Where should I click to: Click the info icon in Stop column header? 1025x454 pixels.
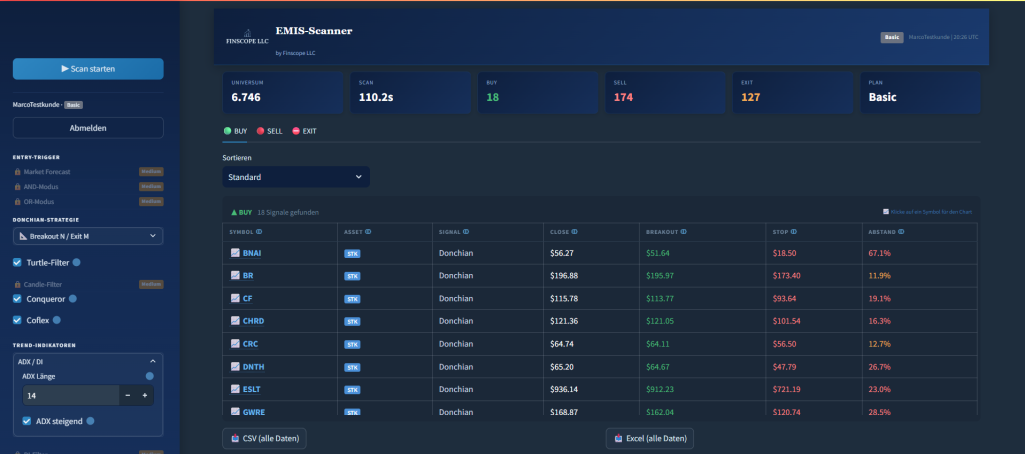(792, 232)
